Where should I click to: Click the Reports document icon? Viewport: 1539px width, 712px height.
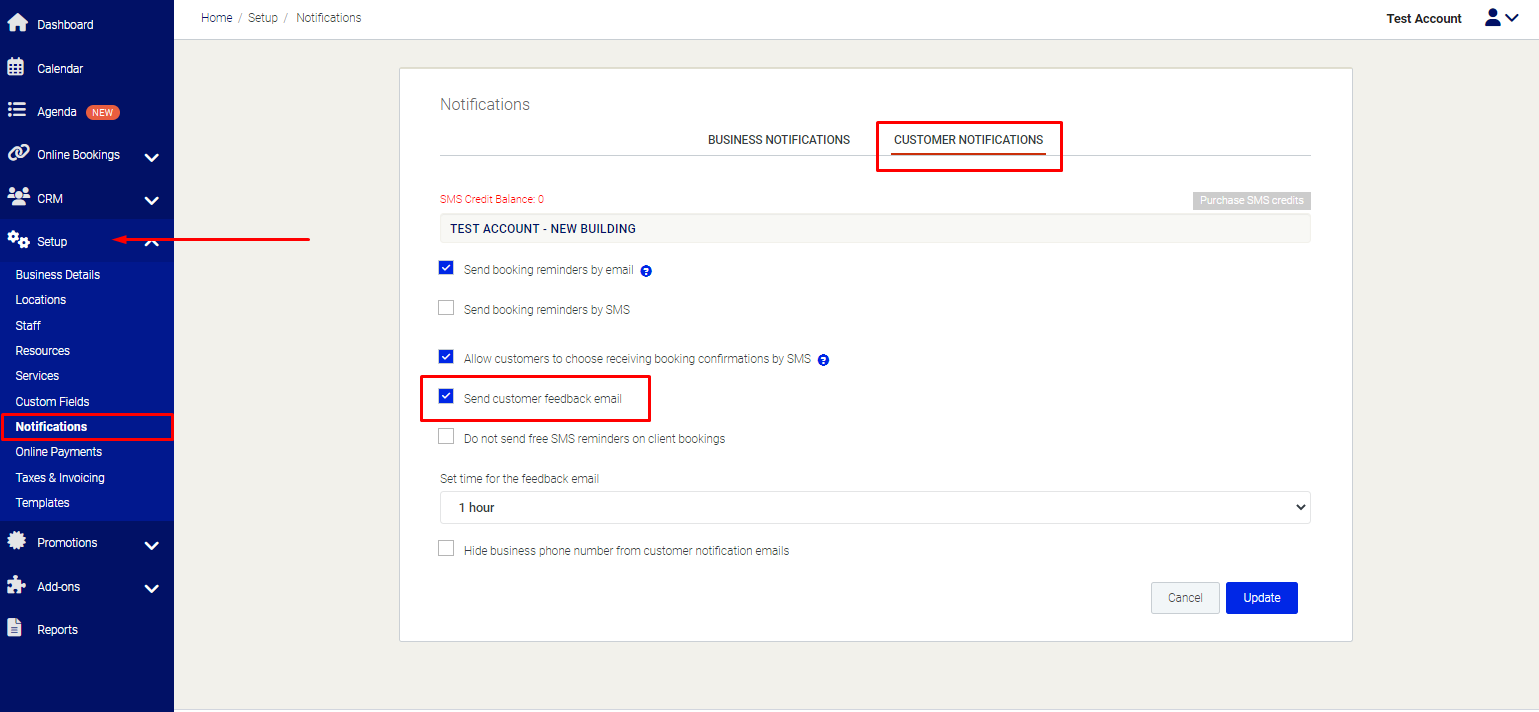[14, 628]
